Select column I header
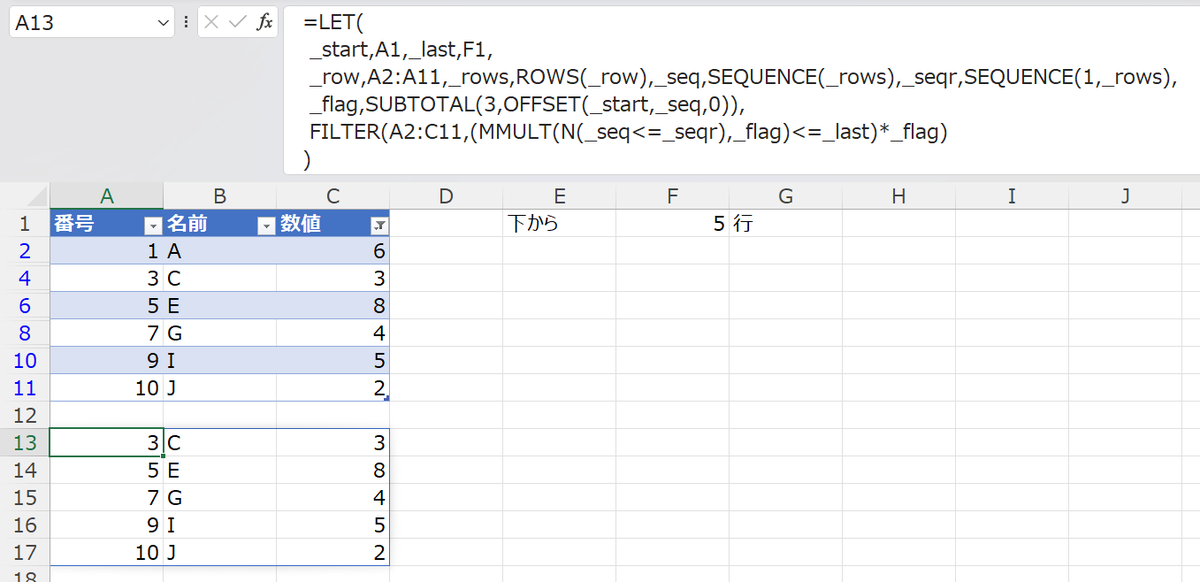 click(x=1011, y=197)
